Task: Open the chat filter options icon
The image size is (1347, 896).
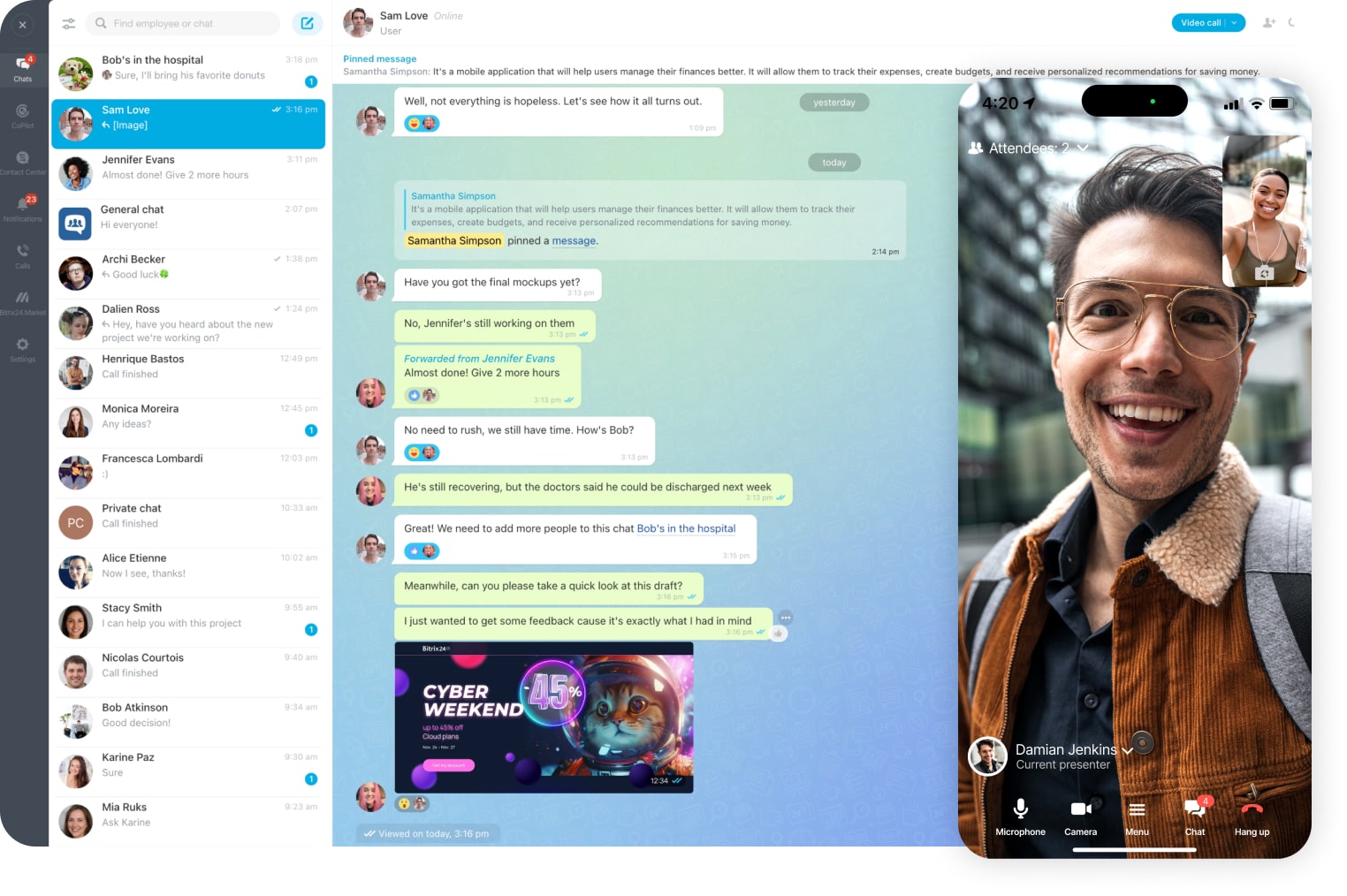Action: [68, 24]
